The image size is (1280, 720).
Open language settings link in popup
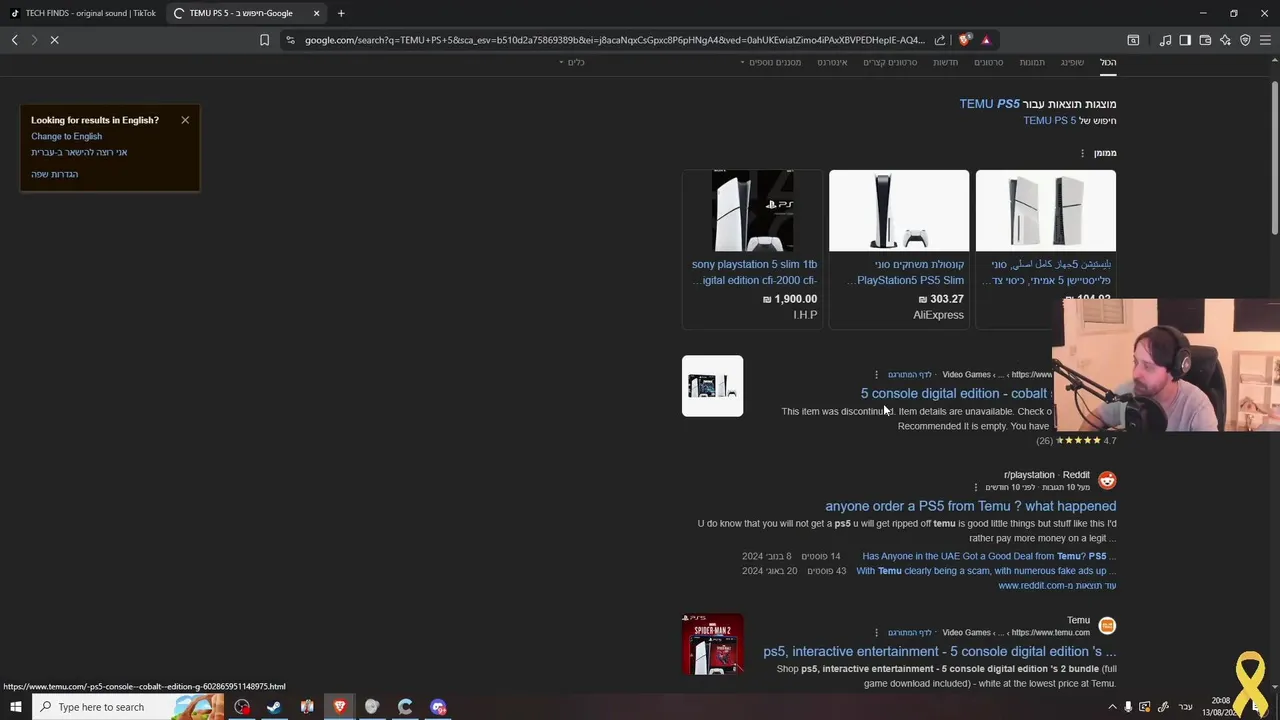(x=54, y=174)
